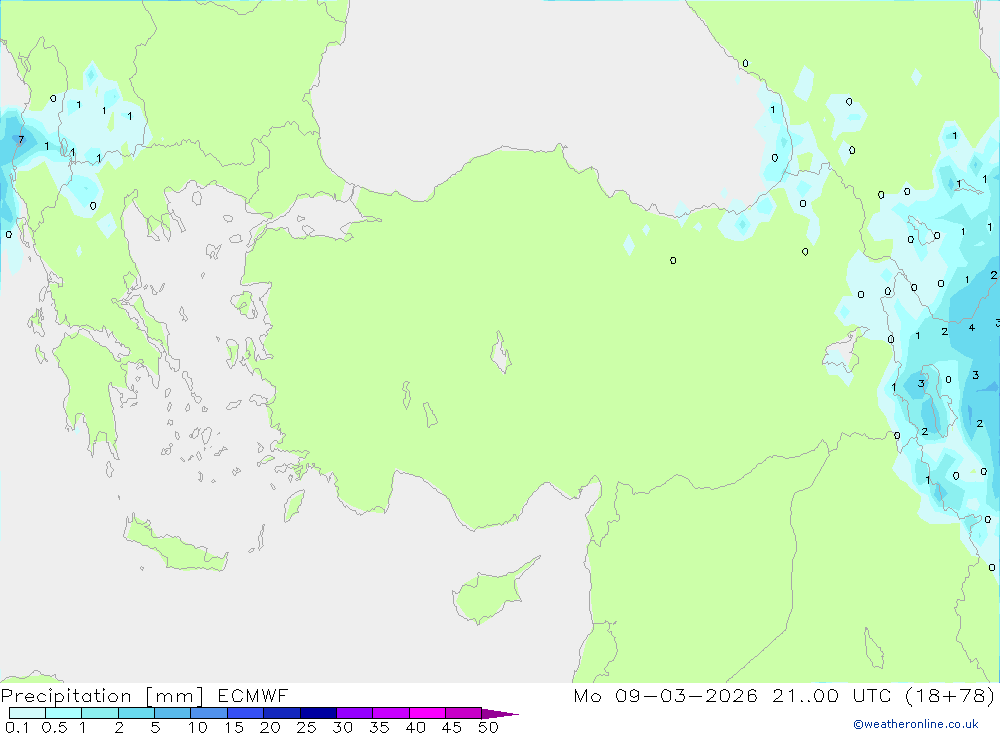Click the 'Precipitation' title word

pos(66,696)
